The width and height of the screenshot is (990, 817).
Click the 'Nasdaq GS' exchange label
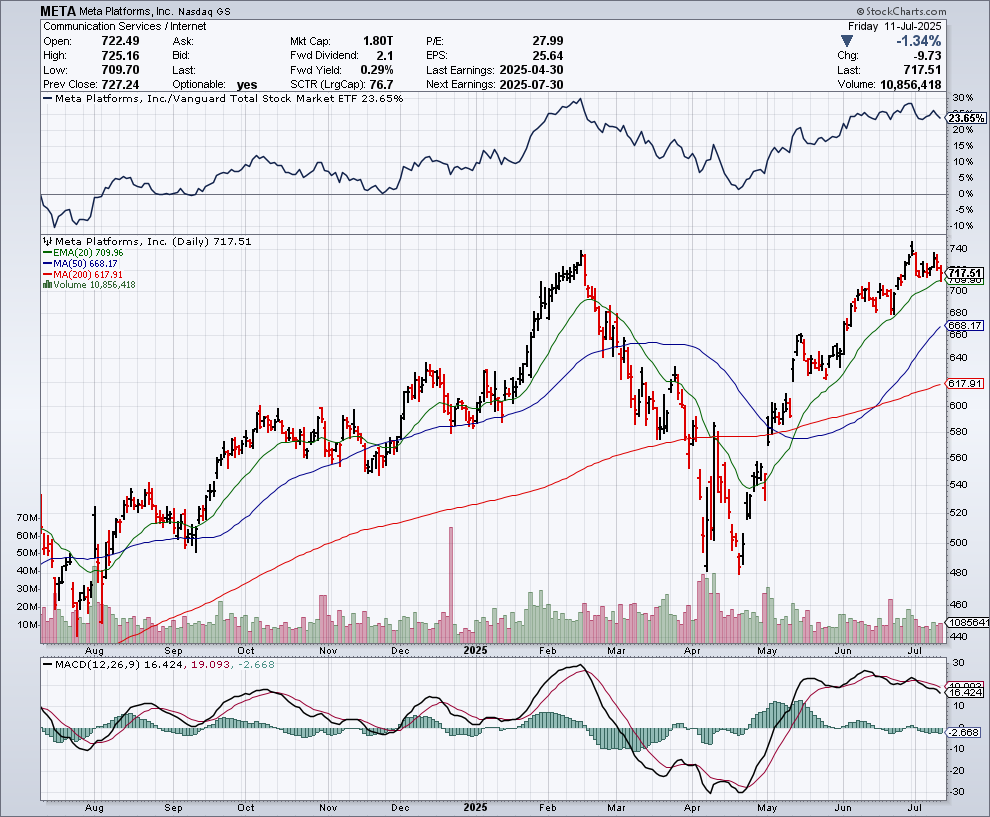point(205,11)
